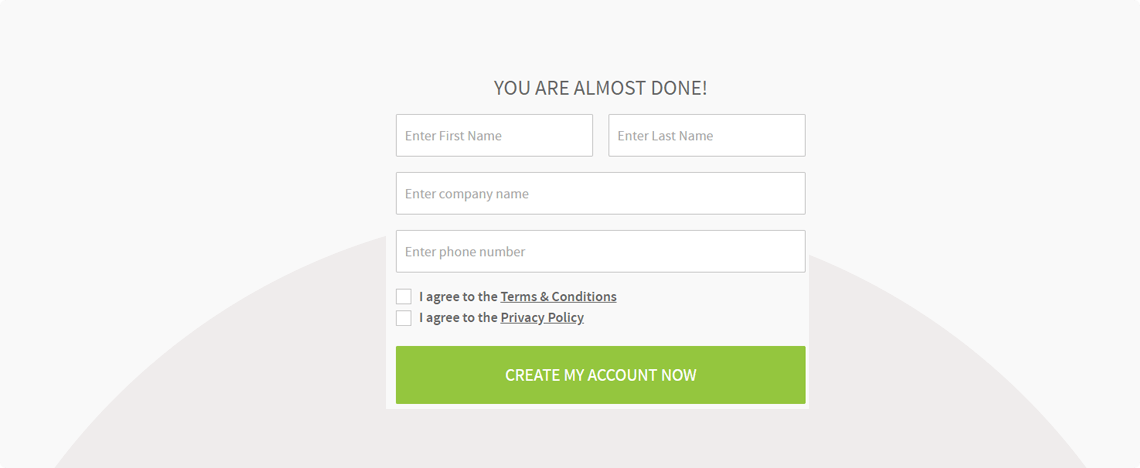Select the company name text box
This screenshot has width=1140, height=468.
coord(601,193)
